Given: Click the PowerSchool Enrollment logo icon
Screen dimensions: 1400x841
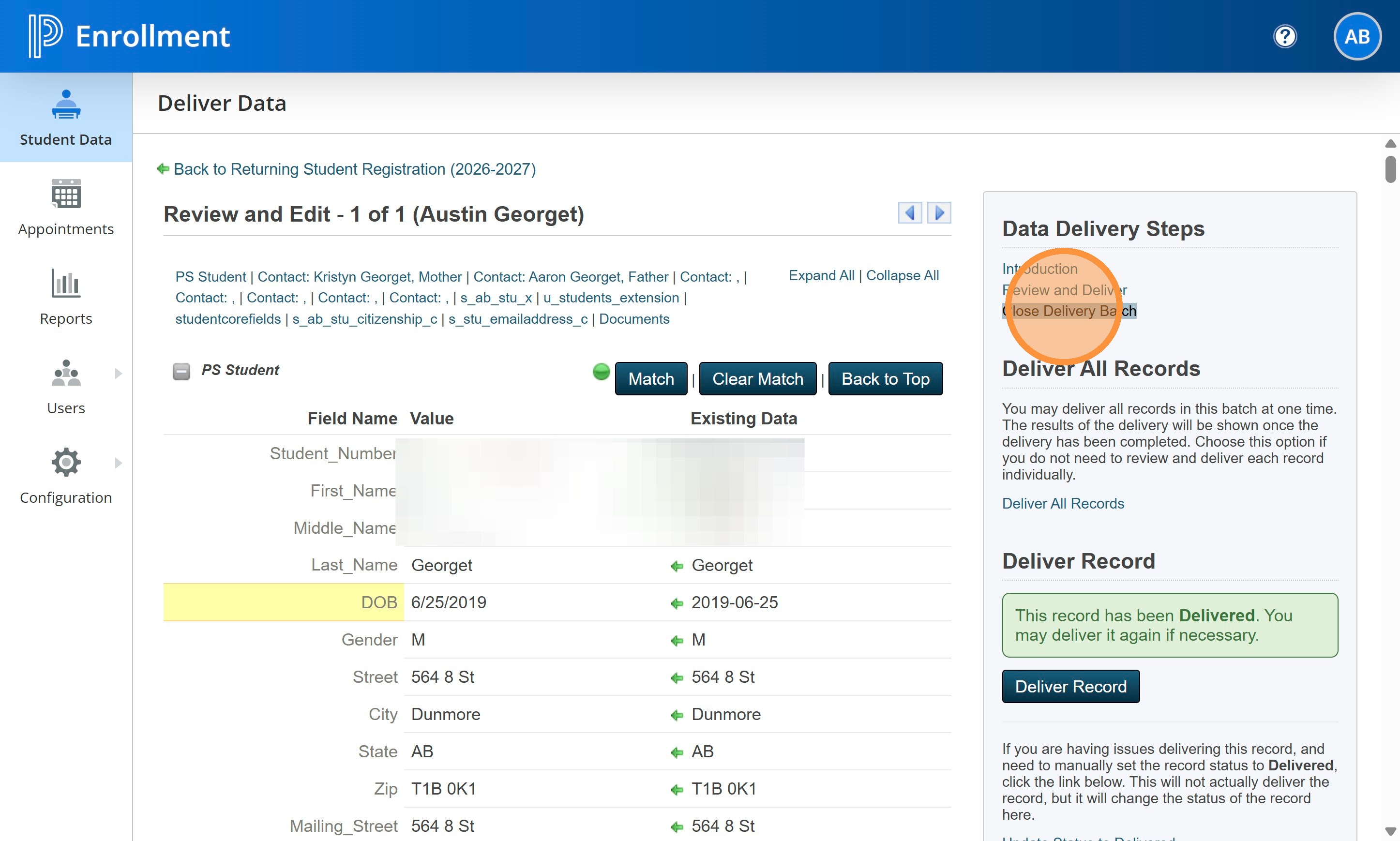Looking at the screenshot, I should click(x=45, y=36).
